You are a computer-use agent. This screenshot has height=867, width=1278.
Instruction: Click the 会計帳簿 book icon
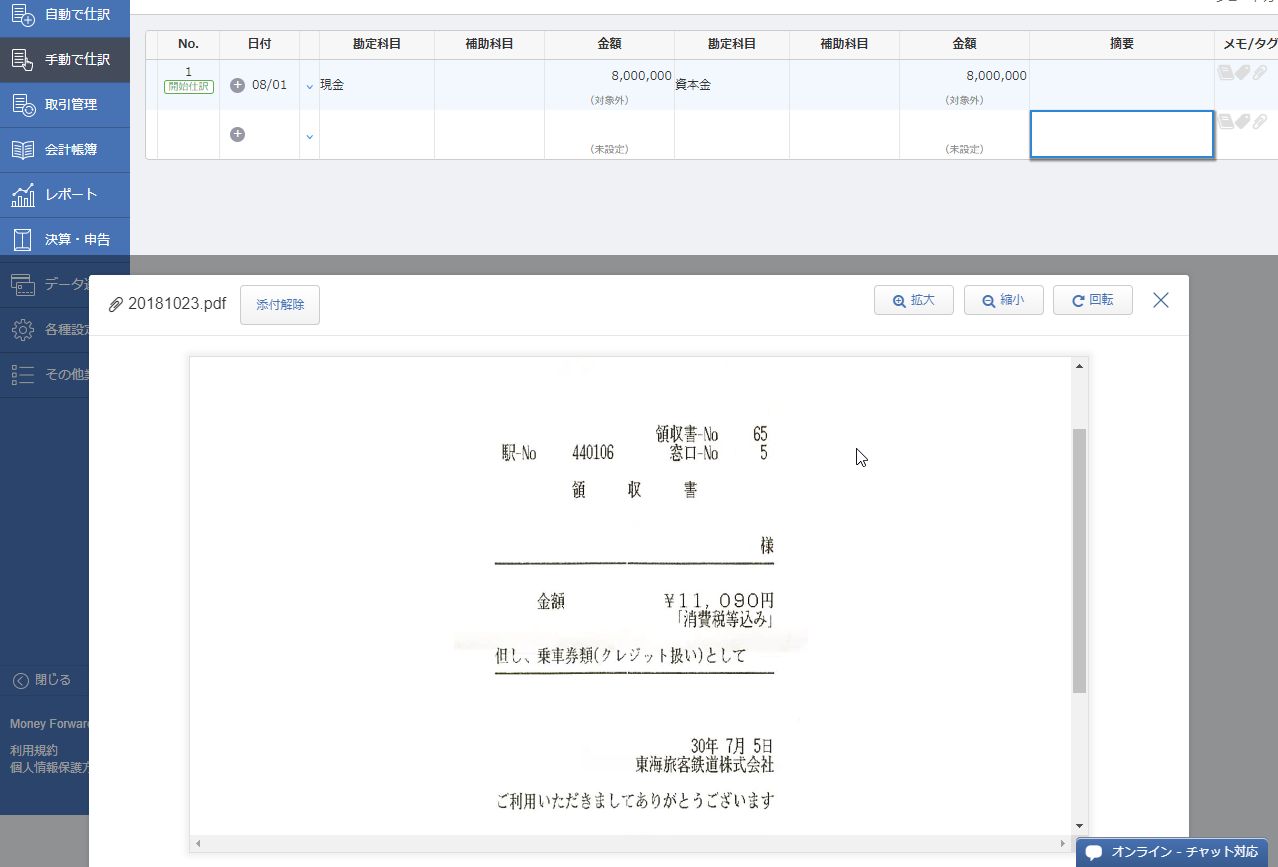pos(23,150)
